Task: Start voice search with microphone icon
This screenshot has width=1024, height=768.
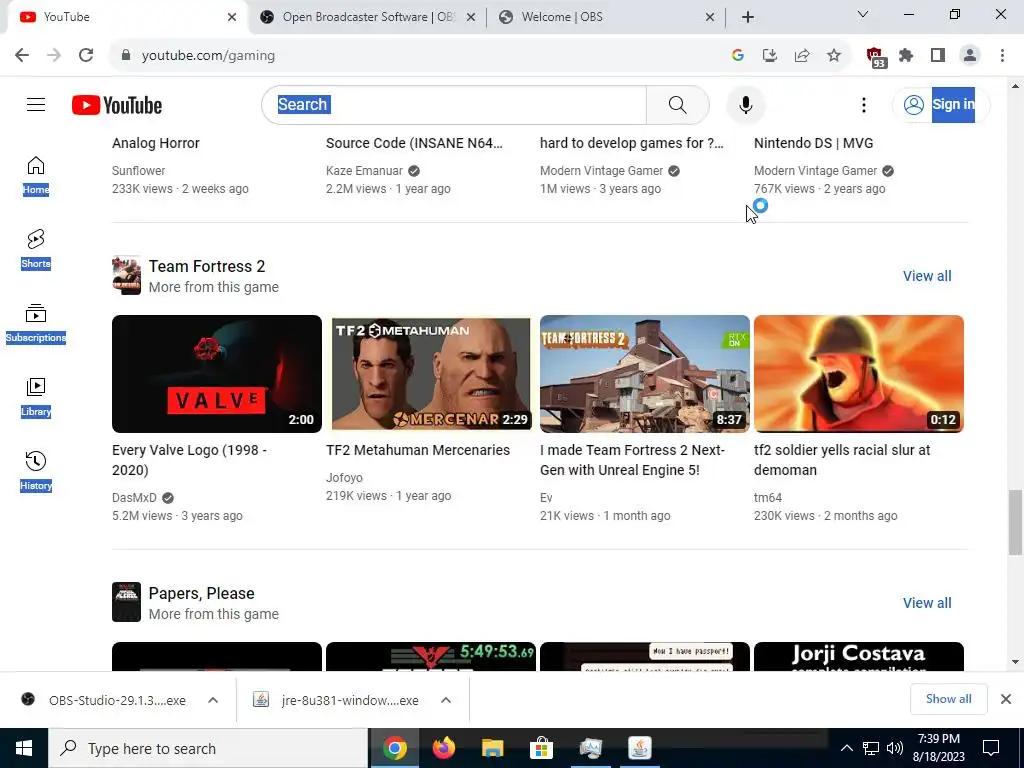Action: pos(745,104)
